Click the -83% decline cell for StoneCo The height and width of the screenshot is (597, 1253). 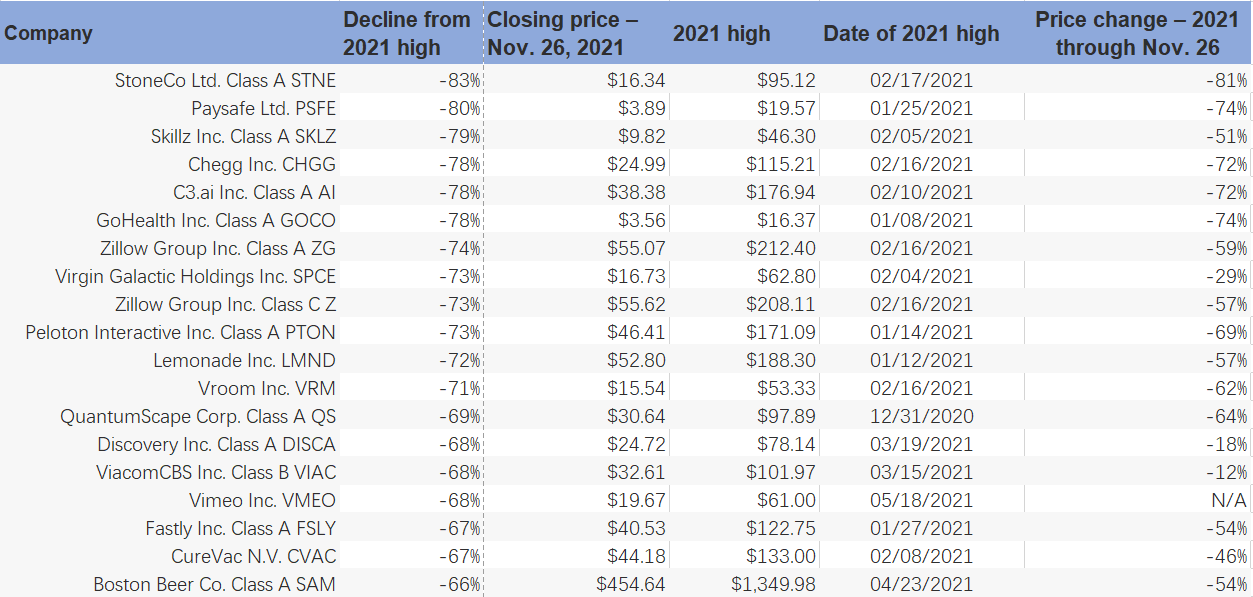point(459,80)
